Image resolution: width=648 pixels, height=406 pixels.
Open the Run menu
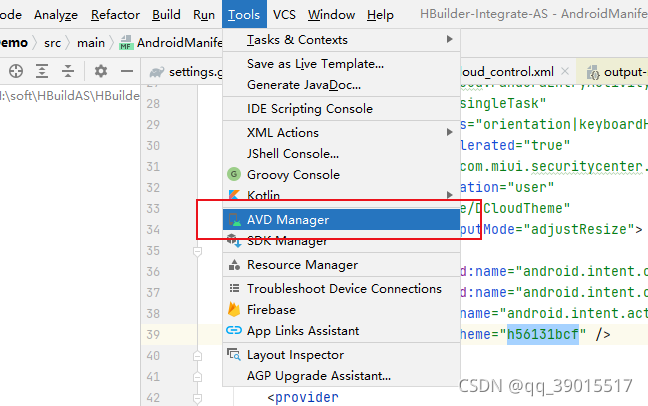pyautogui.click(x=204, y=15)
